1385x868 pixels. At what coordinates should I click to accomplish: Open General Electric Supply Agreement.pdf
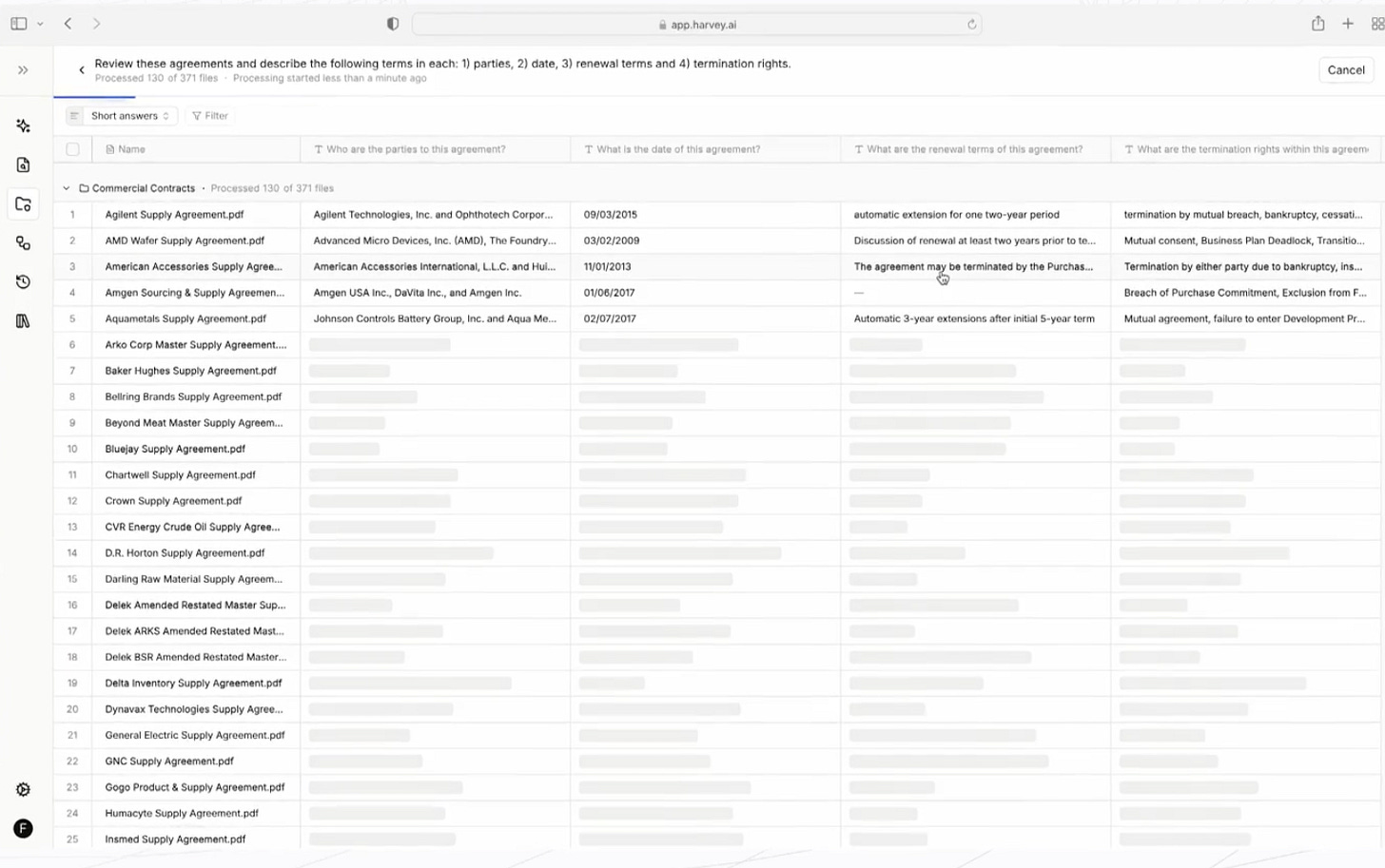[x=195, y=735]
